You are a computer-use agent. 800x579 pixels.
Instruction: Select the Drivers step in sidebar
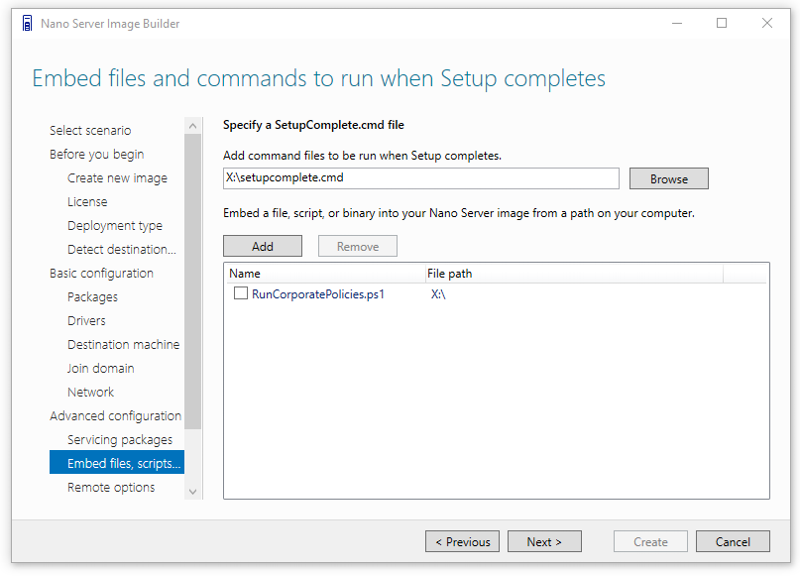click(86, 321)
